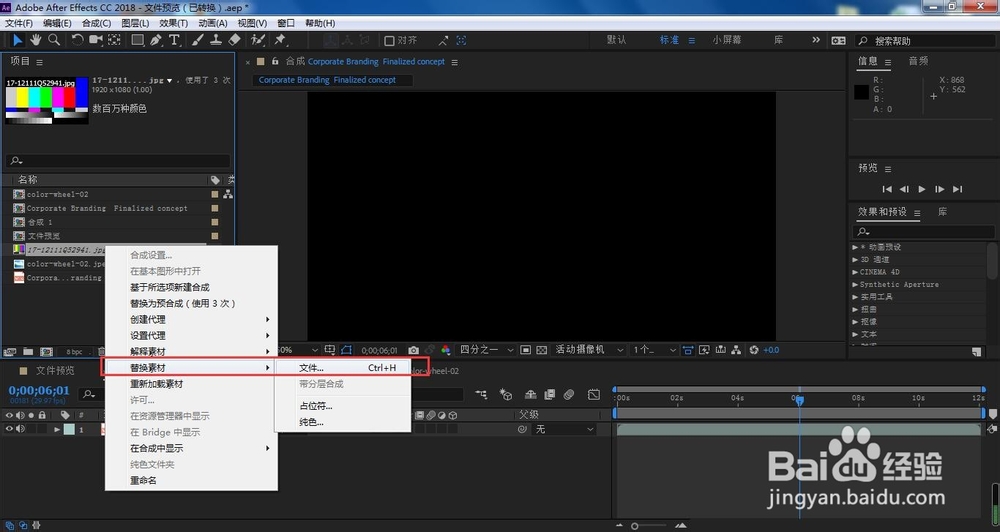The width and height of the screenshot is (1000, 532).
Task: Expand layer 1 properties triangle
Action: 57,429
